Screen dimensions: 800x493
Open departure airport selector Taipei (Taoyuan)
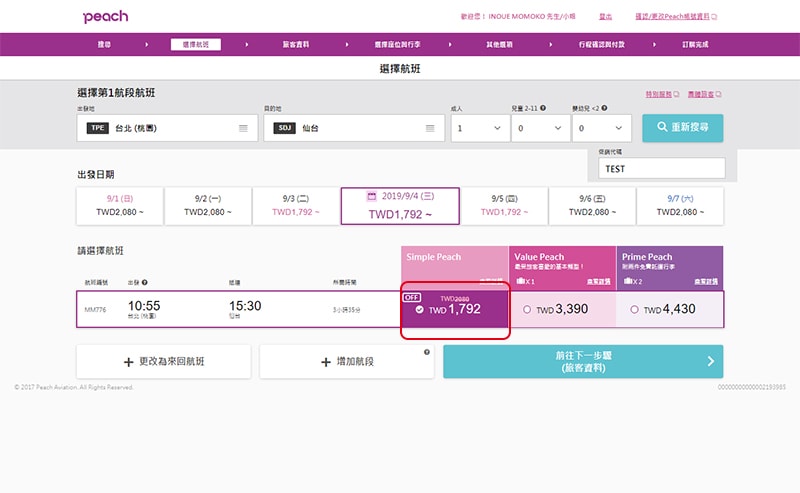pos(167,128)
